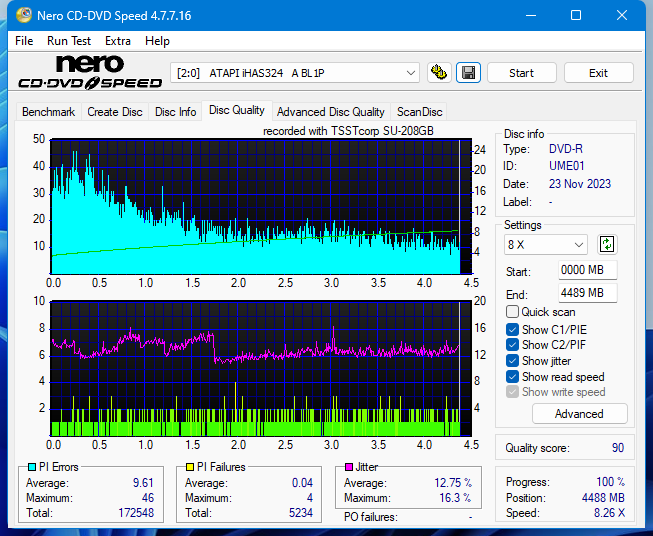Click the PI Failures and jitter lower graph
This screenshot has width=653, height=536.
pyautogui.click(x=261, y=369)
